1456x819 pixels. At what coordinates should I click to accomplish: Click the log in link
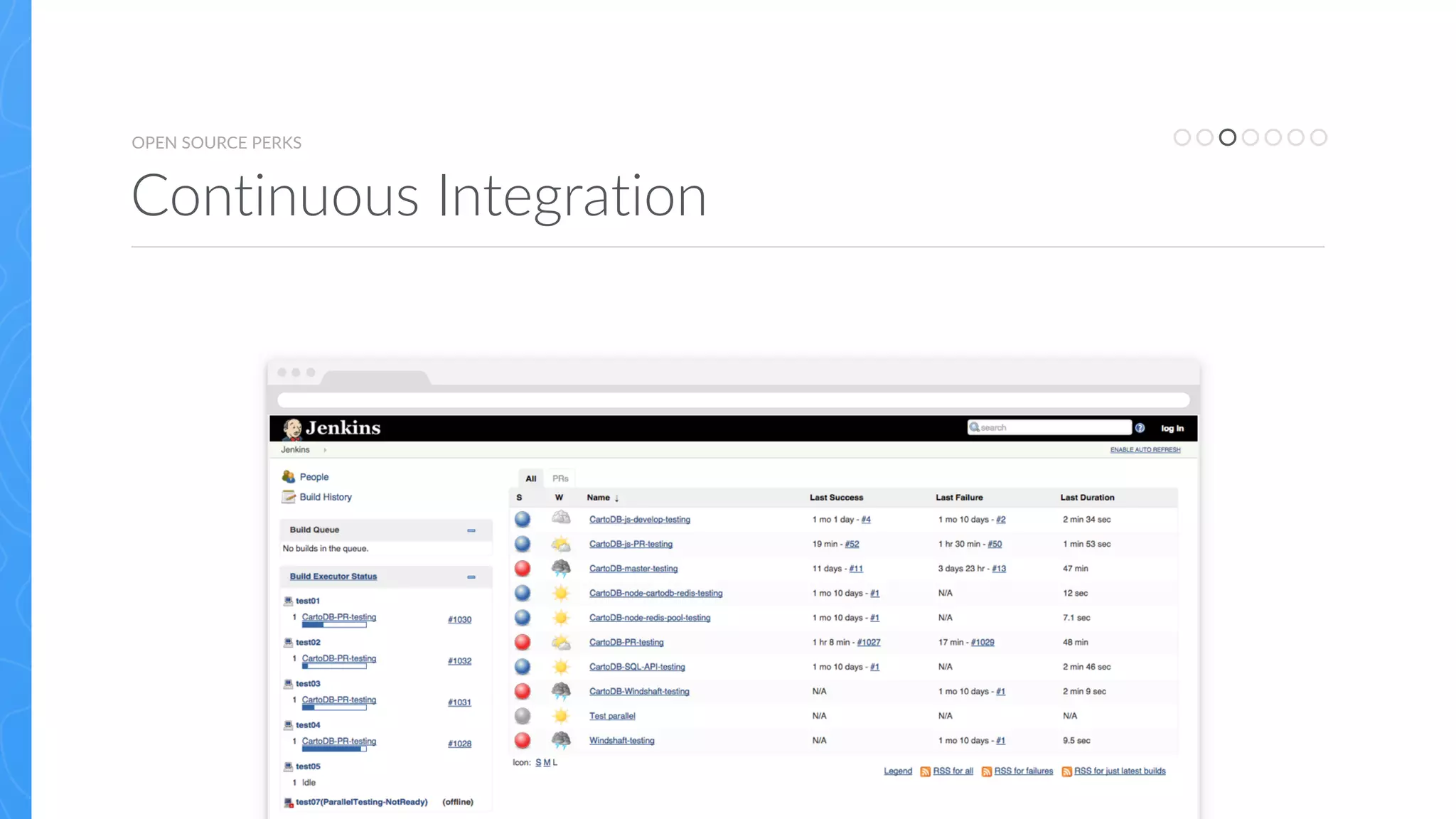1172,428
